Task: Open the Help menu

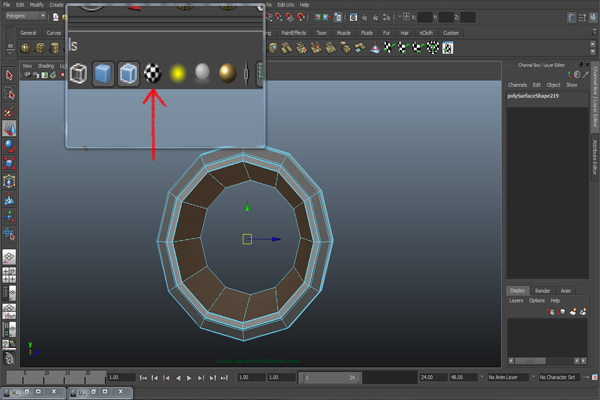Action: 304,5
